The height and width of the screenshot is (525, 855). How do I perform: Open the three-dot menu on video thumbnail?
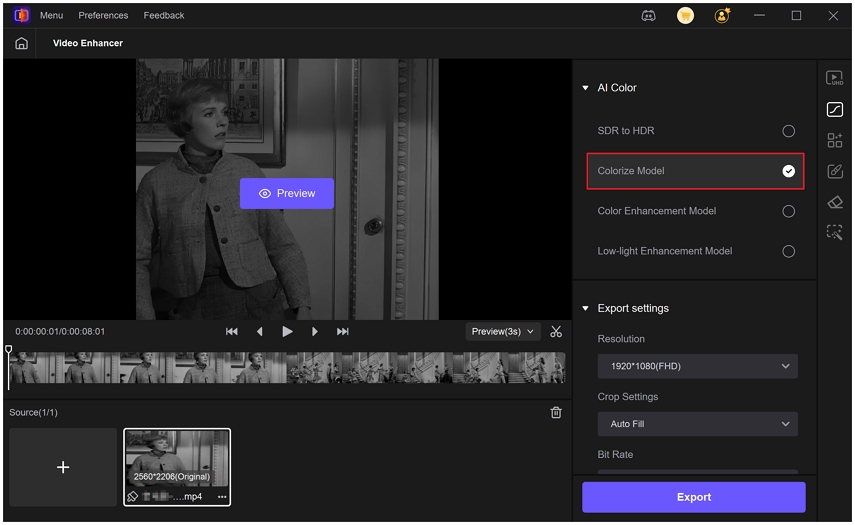(221, 497)
